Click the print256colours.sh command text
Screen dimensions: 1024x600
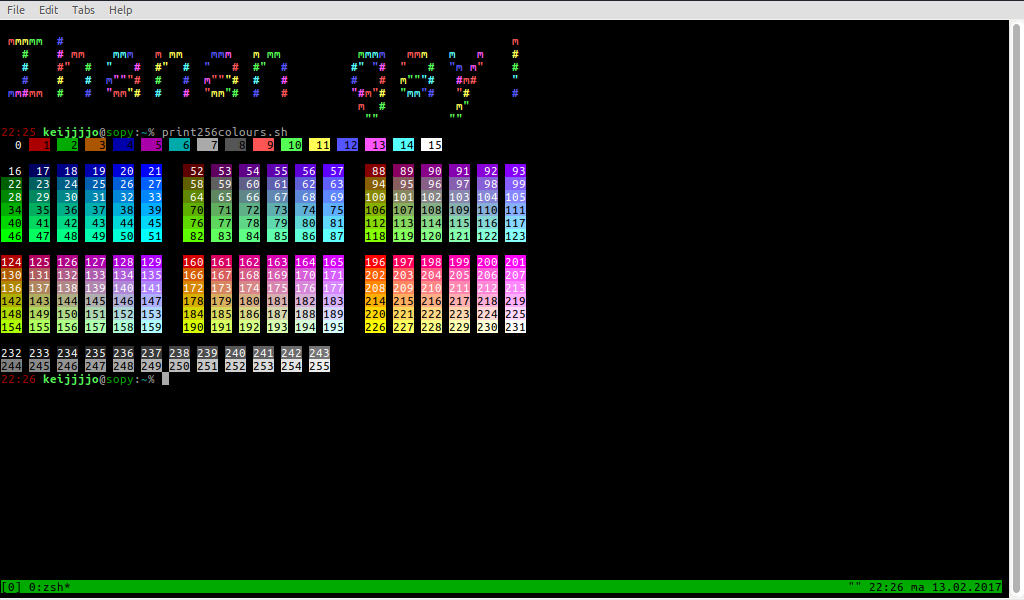[224, 132]
